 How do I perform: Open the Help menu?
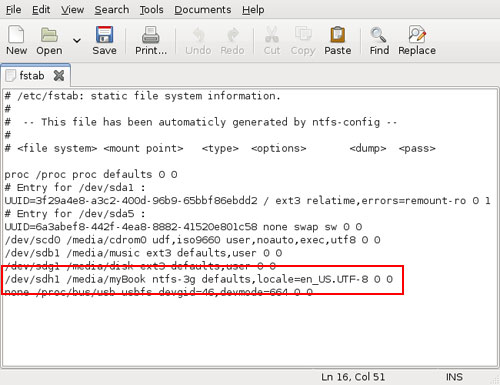pyautogui.click(x=253, y=10)
